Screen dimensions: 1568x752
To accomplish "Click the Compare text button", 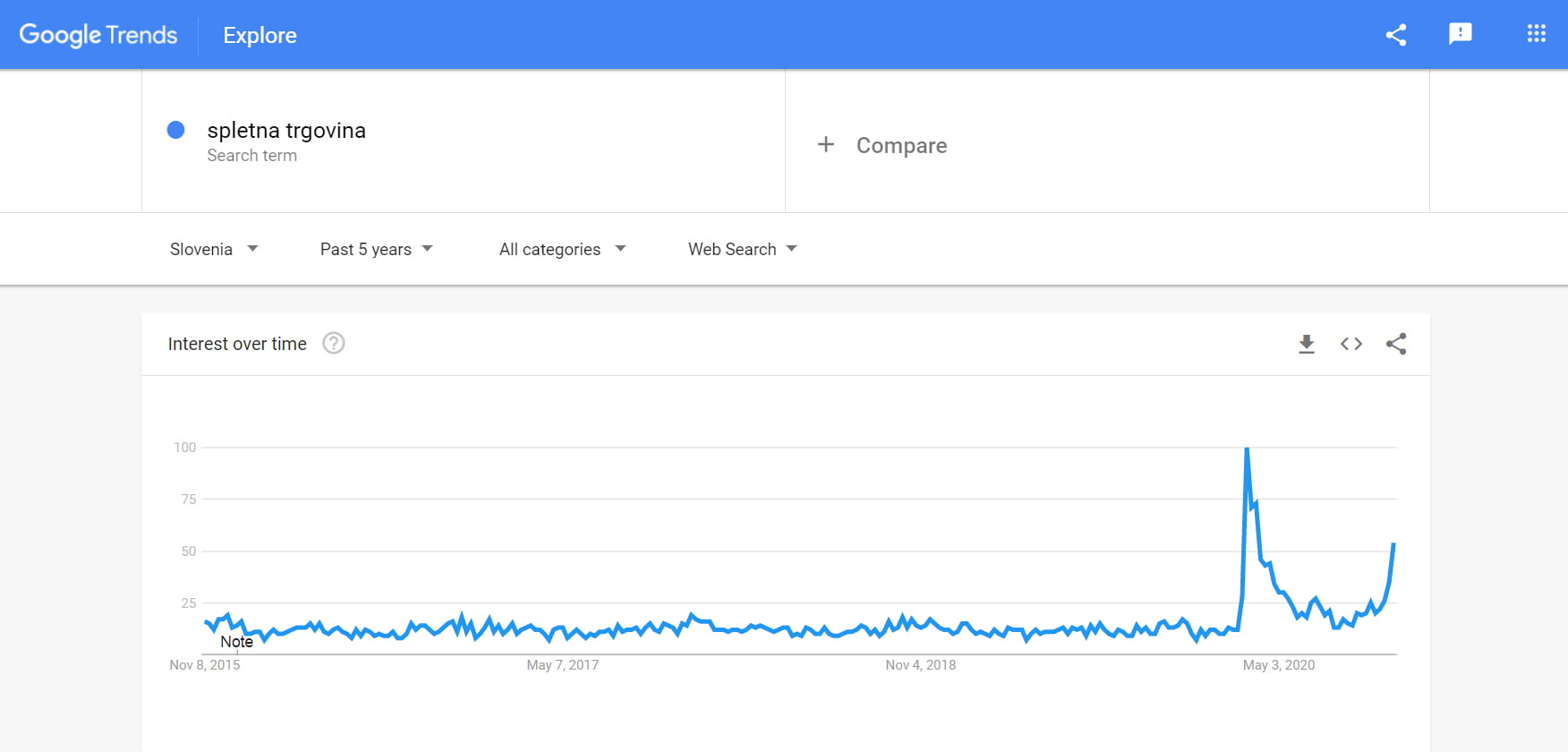I will pos(901,145).
